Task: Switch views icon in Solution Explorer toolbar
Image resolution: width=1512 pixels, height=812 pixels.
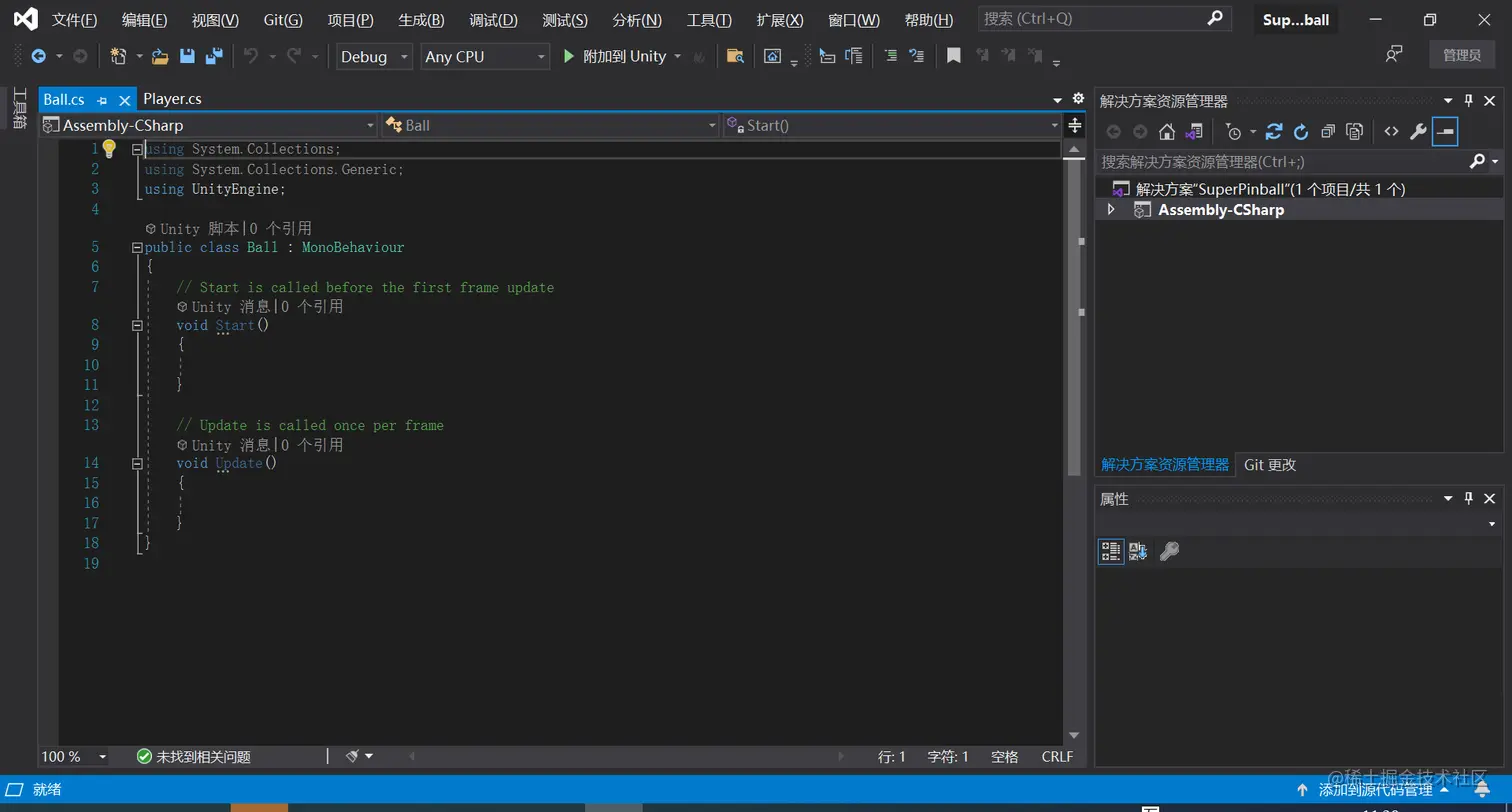Action: pos(1194,131)
